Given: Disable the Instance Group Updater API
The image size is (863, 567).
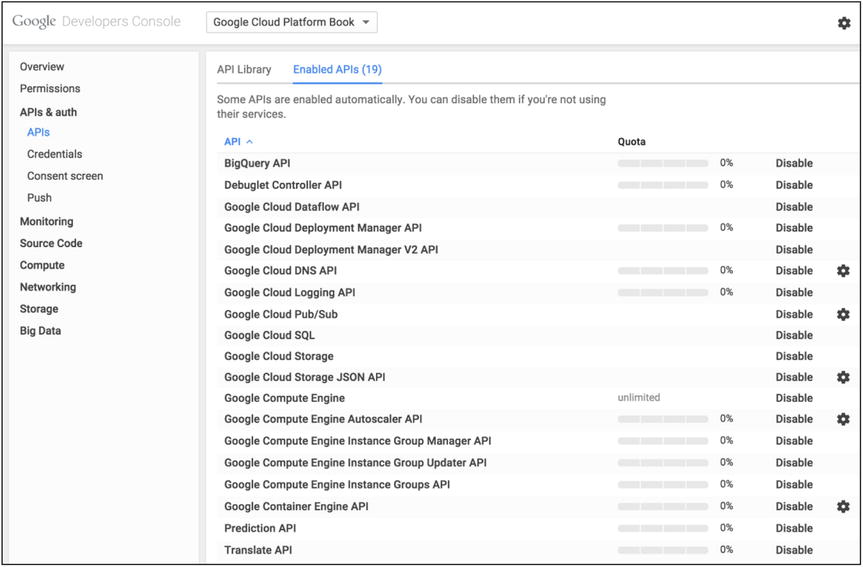Looking at the screenshot, I should click(794, 463).
